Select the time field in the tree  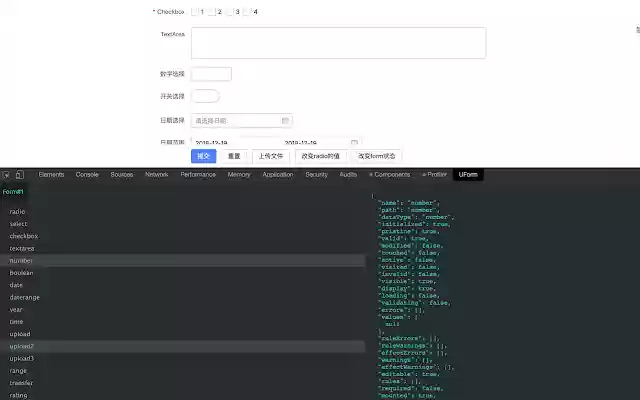(16, 322)
